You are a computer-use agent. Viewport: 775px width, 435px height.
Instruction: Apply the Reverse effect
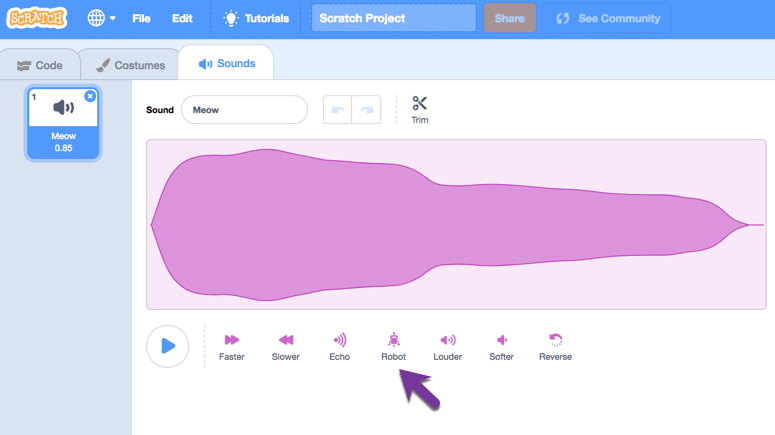555,347
